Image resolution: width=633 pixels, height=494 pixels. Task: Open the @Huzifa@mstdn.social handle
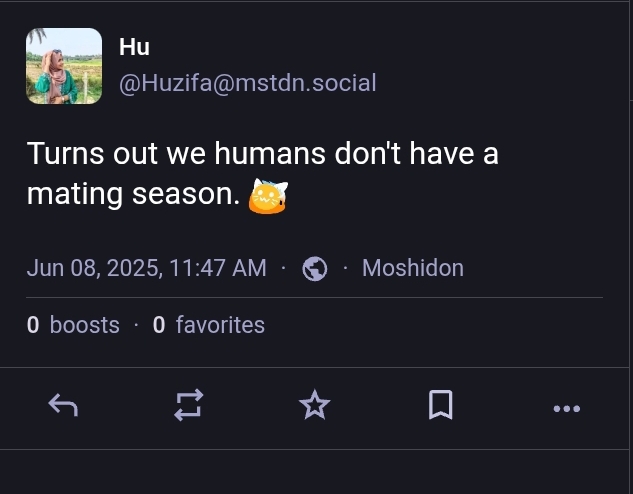247,83
